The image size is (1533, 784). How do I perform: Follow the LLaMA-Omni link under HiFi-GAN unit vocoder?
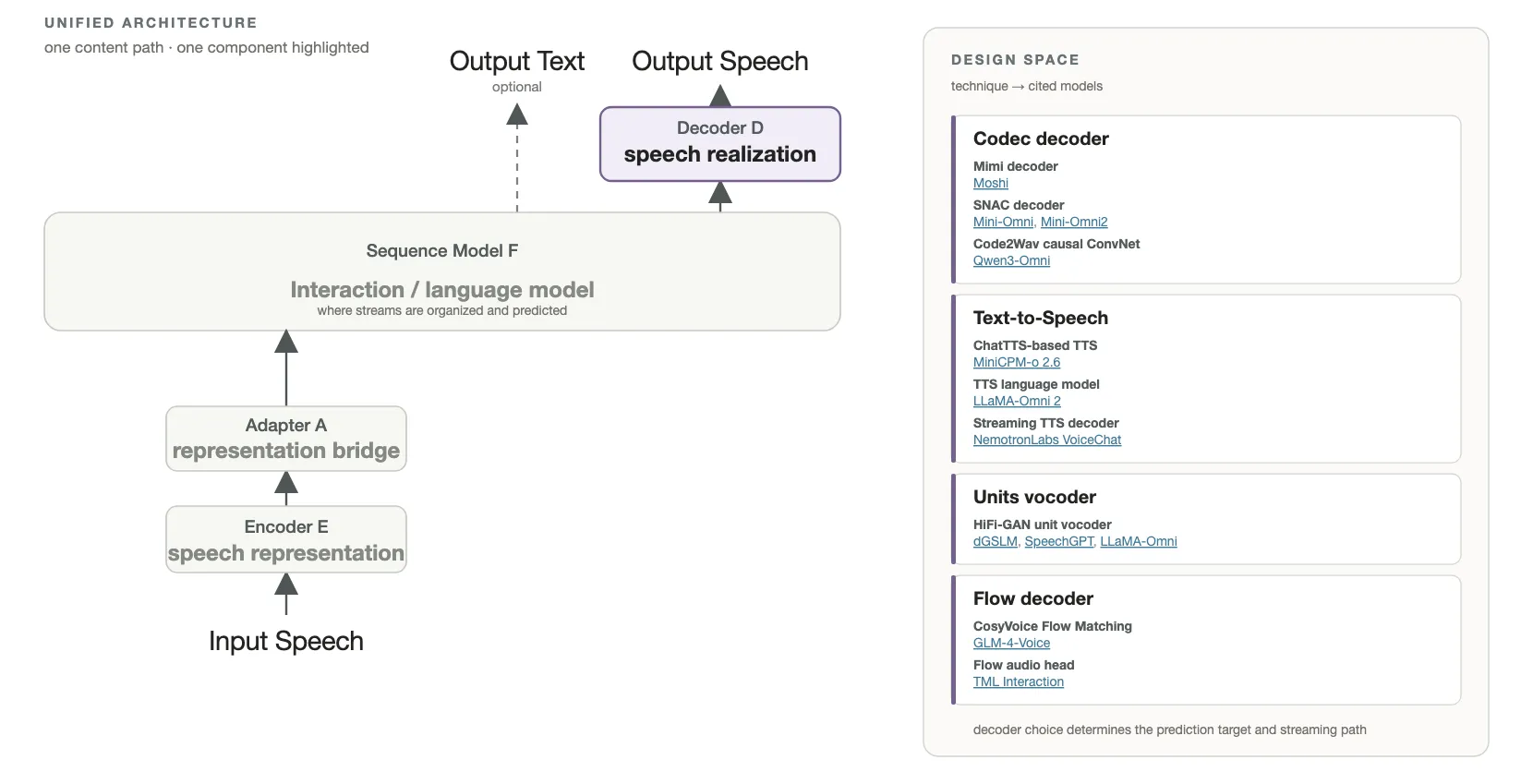pos(1139,541)
